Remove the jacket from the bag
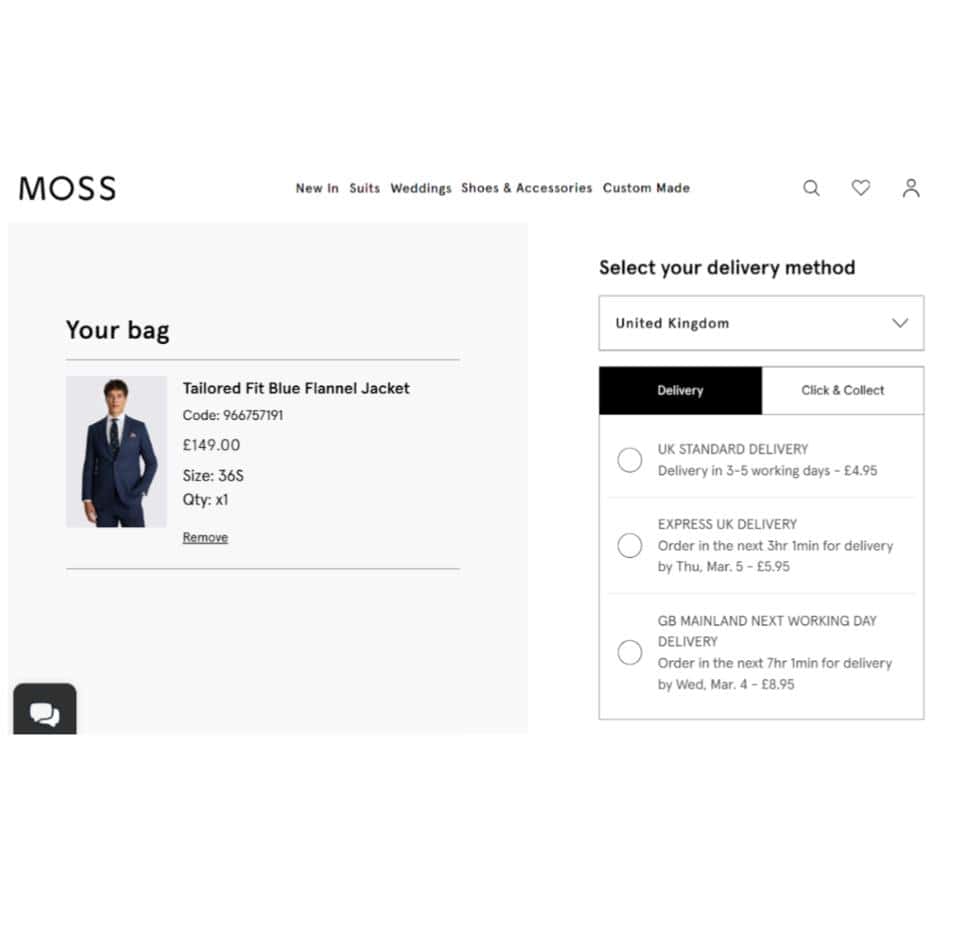The width and height of the screenshot is (959, 944). pos(205,537)
